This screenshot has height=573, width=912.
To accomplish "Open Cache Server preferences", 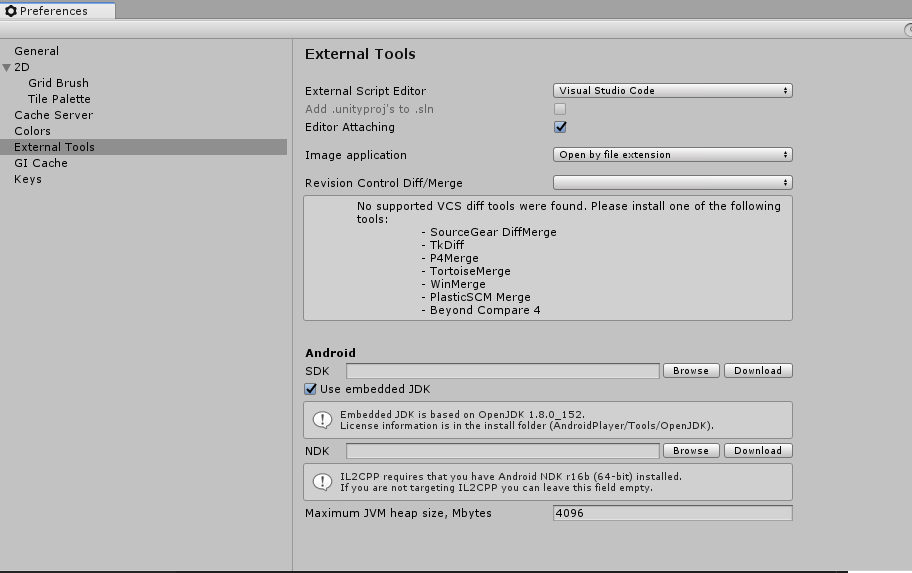I will coord(54,115).
